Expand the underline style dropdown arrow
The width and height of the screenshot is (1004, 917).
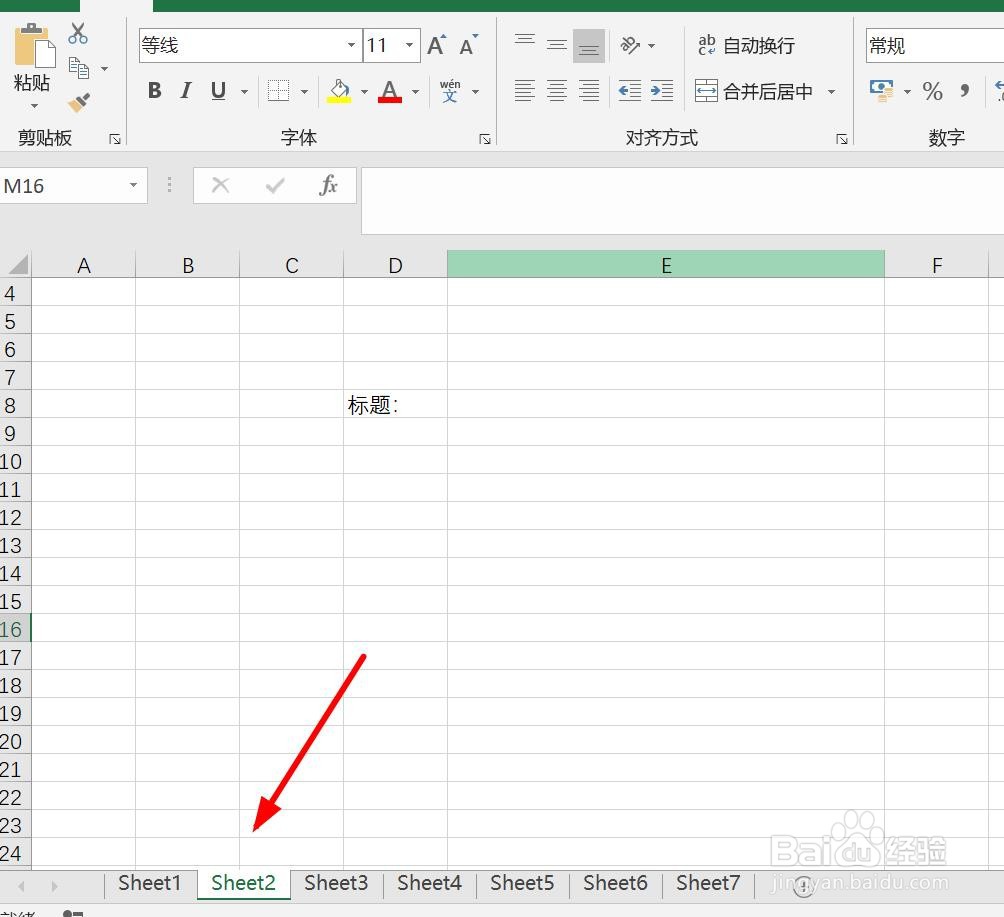[244, 92]
